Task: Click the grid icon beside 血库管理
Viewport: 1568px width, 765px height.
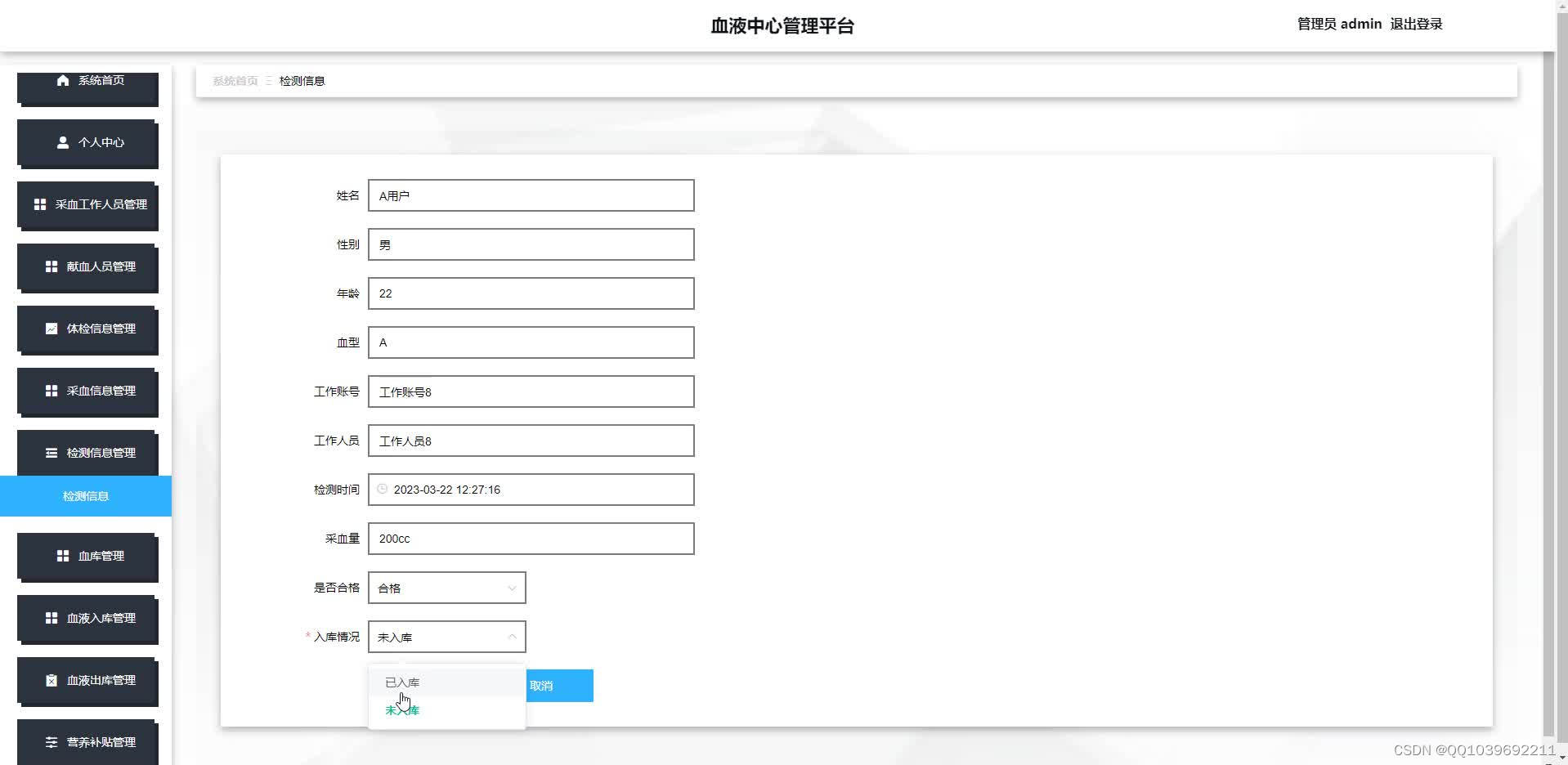Action: coord(63,556)
